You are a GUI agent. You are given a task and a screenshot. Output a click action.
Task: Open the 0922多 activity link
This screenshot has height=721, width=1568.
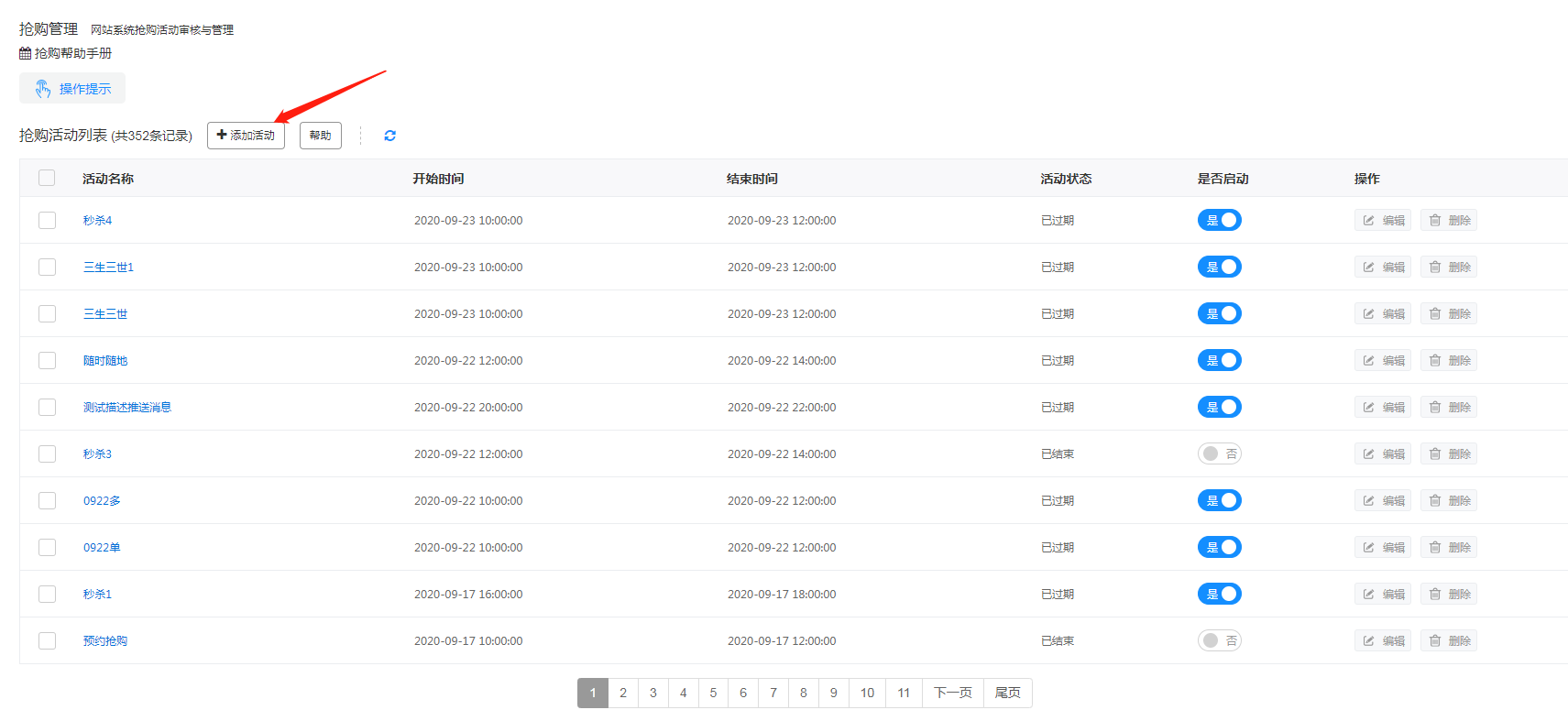pyautogui.click(x=102, y=501)
